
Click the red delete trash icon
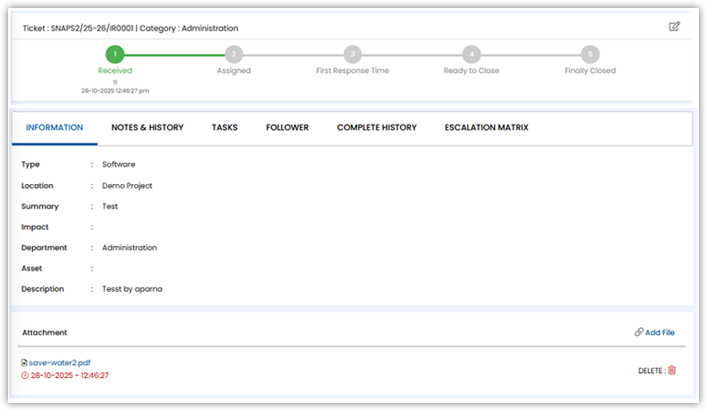coord(672,370)
